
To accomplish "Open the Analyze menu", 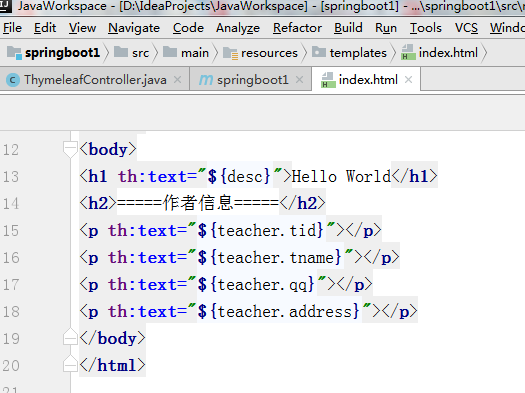I will (x=238, y=28).
